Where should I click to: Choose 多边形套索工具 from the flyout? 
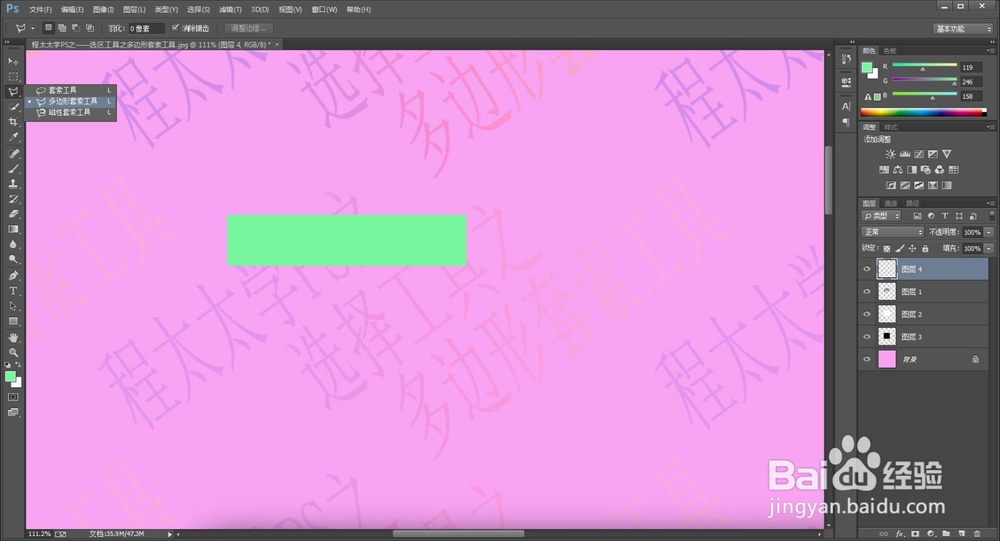point(71,101)
